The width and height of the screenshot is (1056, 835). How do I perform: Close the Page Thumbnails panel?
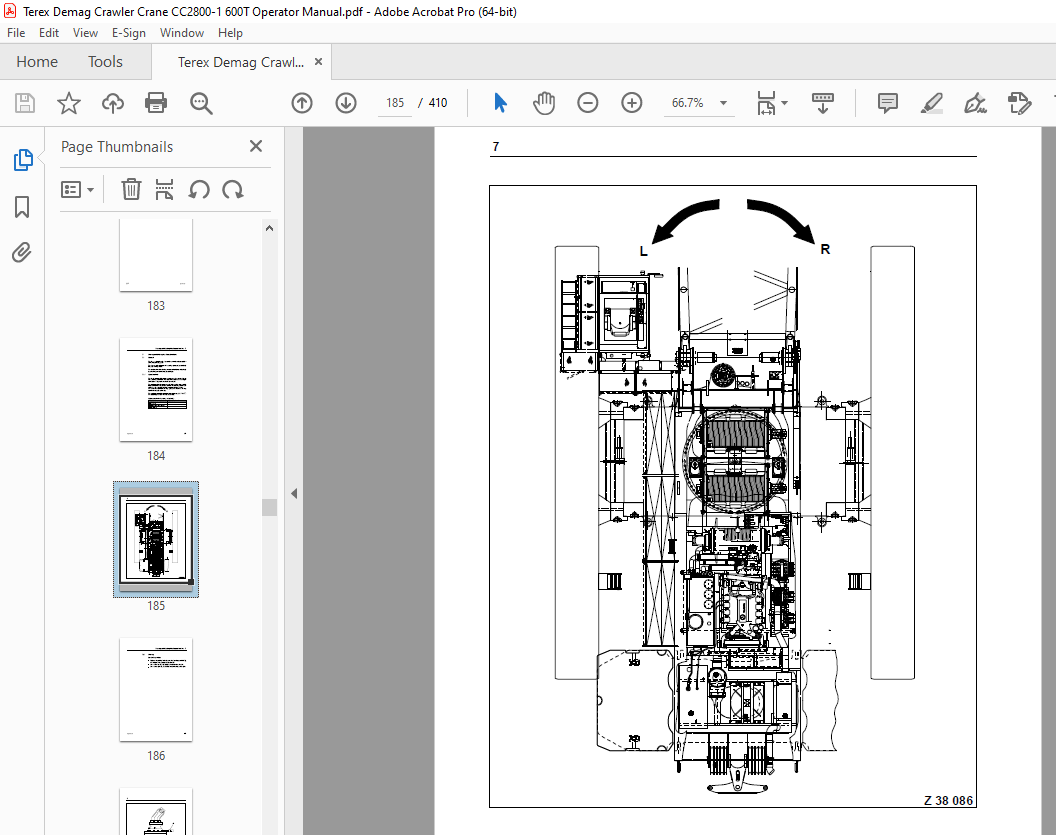(256, 146)
